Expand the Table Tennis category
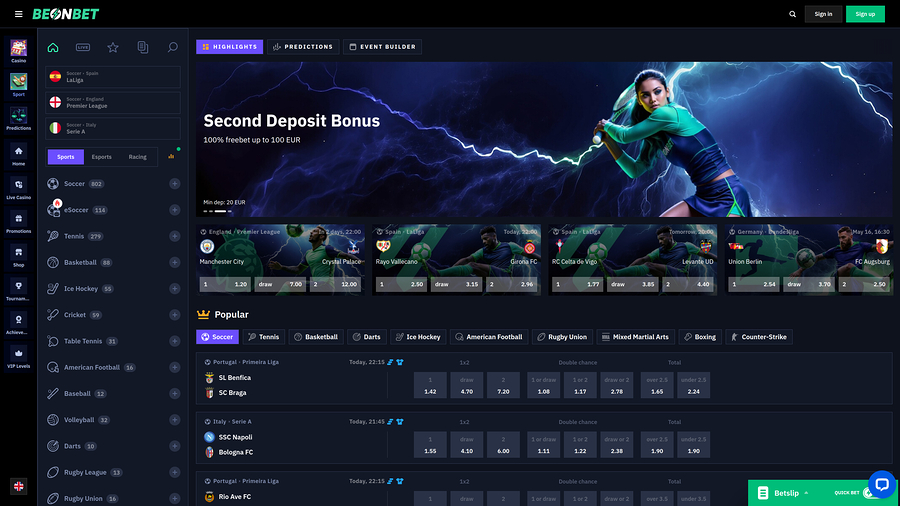This screenshot has width=900, height=506. click(174, 341)
